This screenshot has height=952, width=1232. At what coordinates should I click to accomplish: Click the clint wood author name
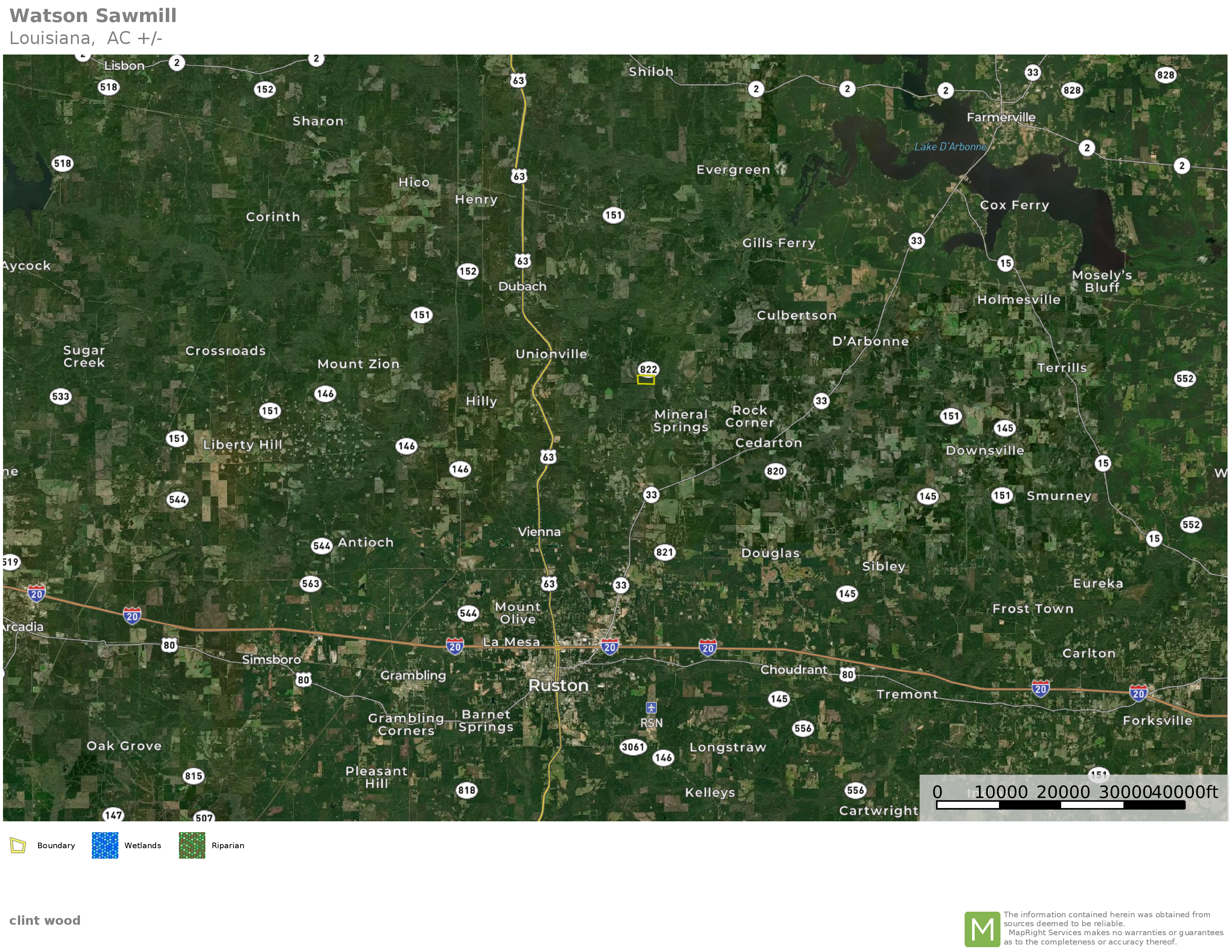pyautogui.click(x=44, y=920)
